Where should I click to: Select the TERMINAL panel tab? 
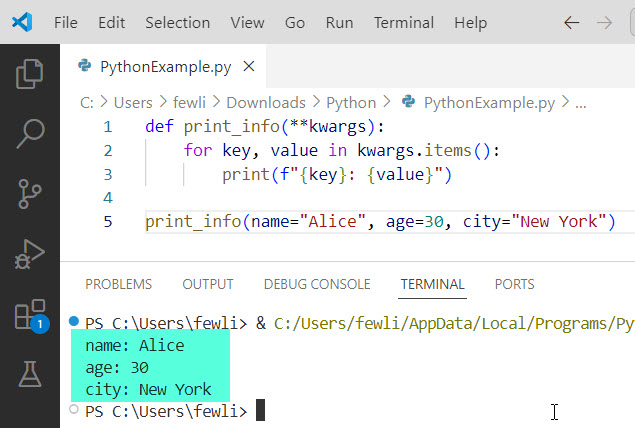[x=433, y=284]
